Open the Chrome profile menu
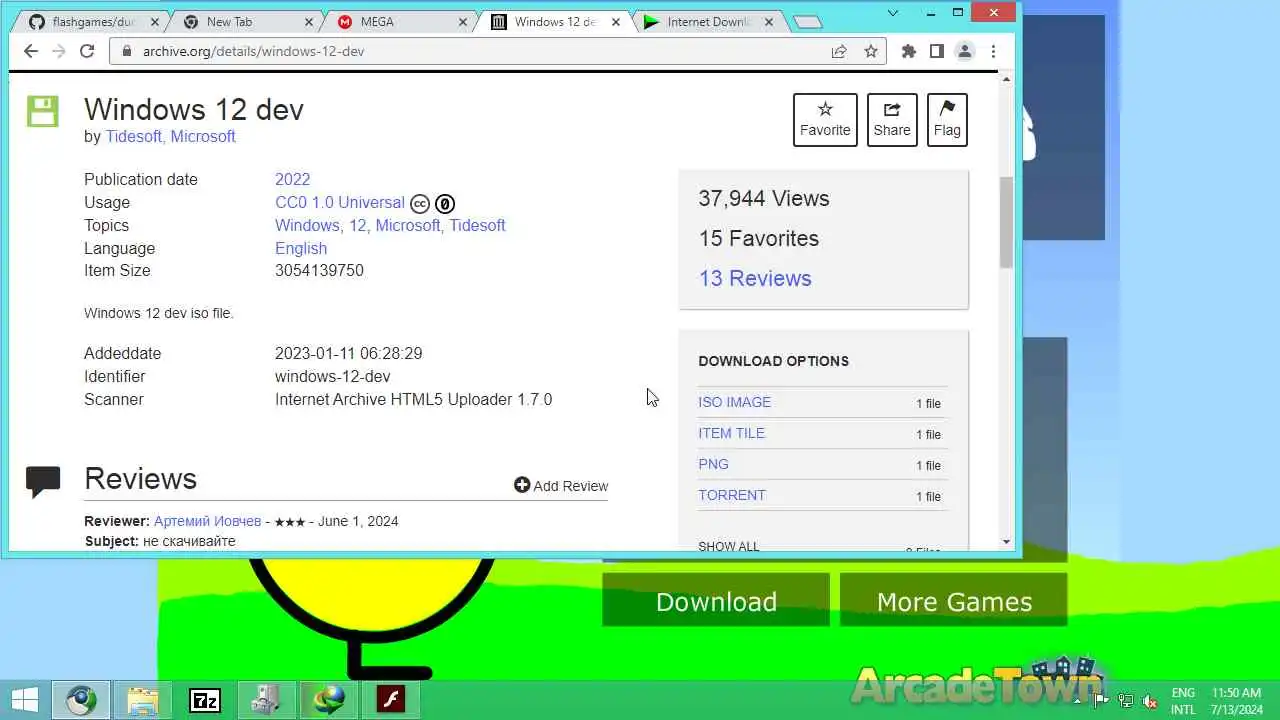The height and width of the screenshot is (720, 1280). tap(964, 51)
